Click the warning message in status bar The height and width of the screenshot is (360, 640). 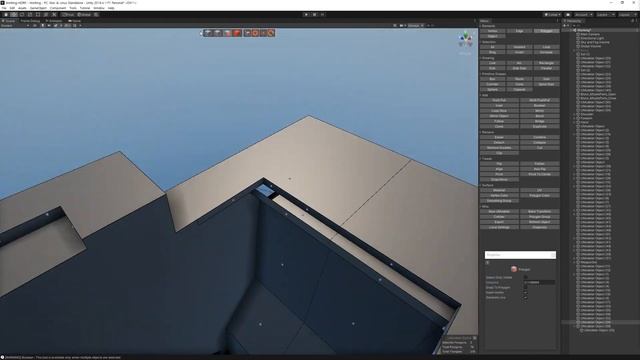63,358
